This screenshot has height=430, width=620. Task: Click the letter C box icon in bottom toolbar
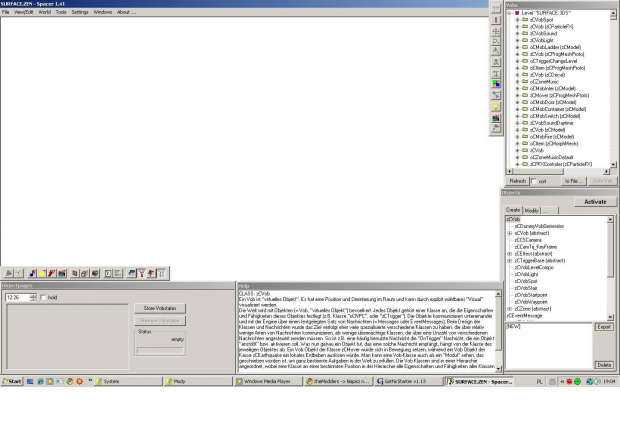pyautogui.click(x=108, y=273)
